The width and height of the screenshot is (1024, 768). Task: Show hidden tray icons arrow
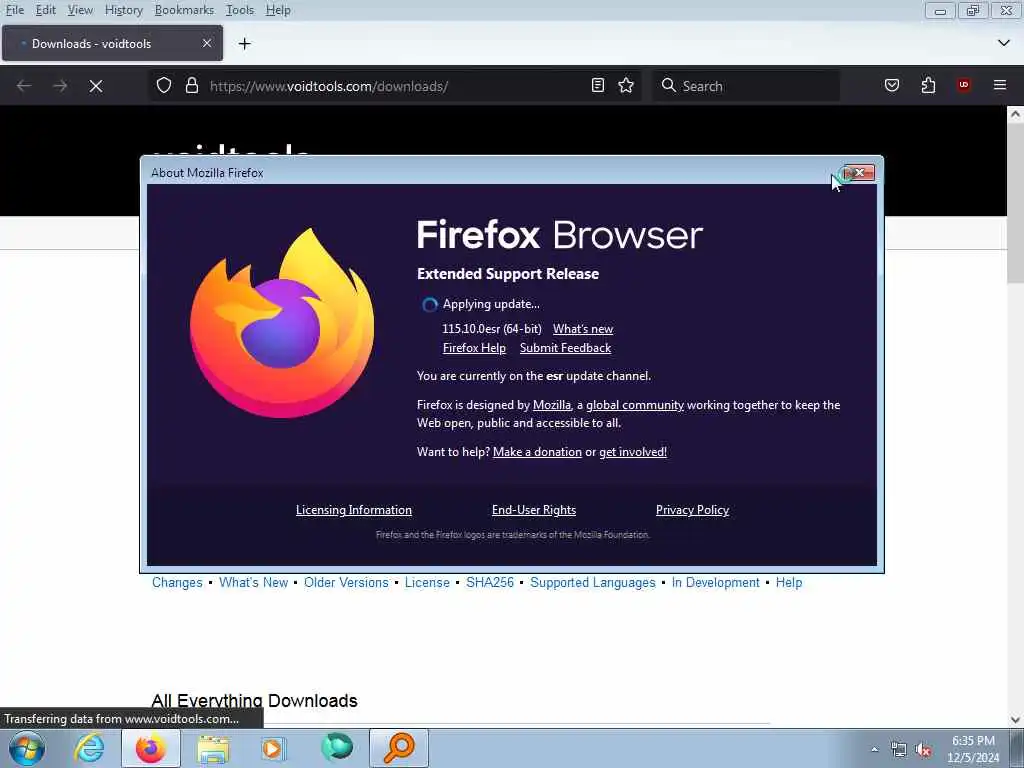[x=874, y=749]
